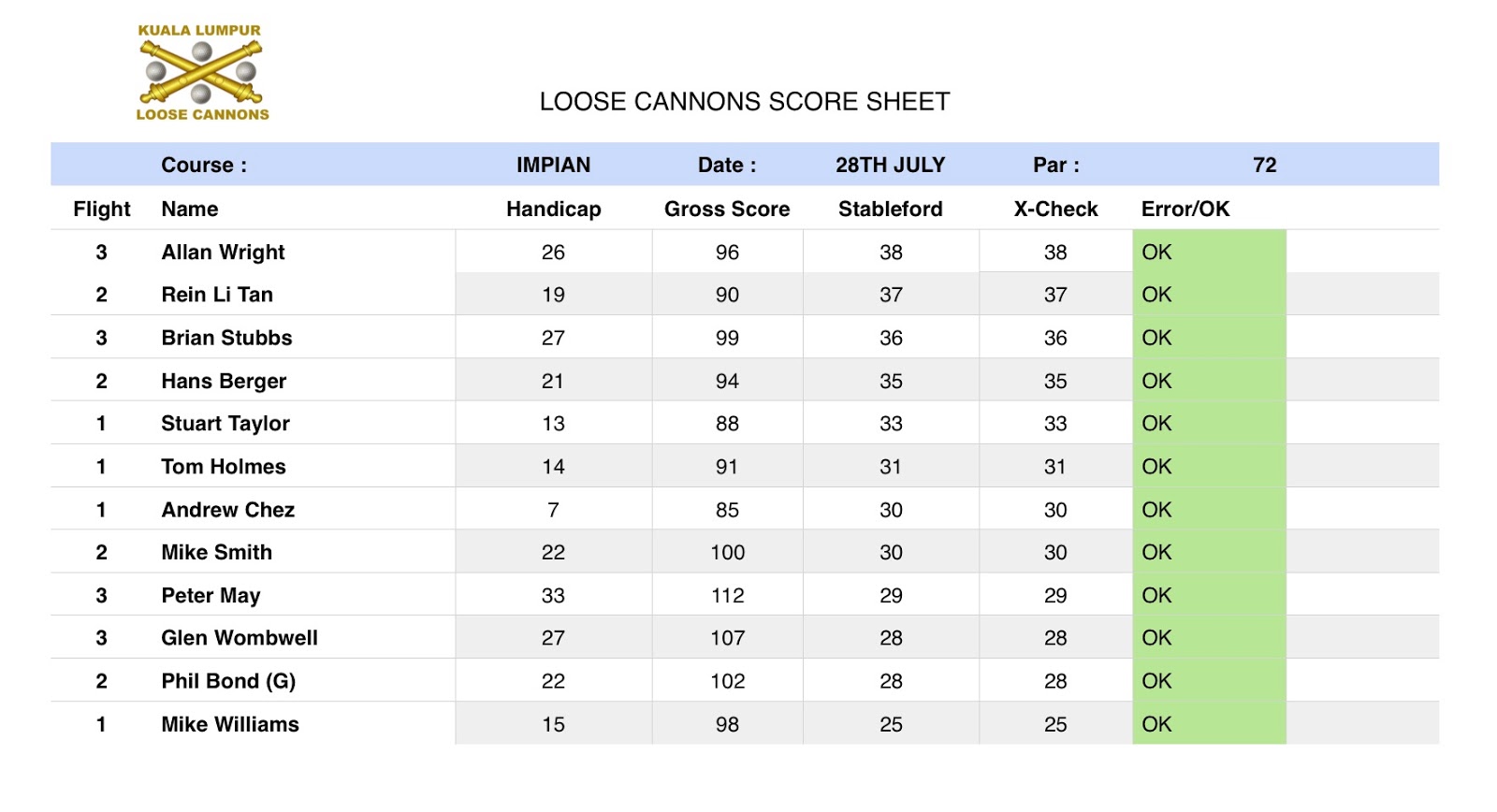This screenshot has height=812, width=1497.
Task: Click the green OK cell for Rein Li Tan
Action: (1208, 295)
